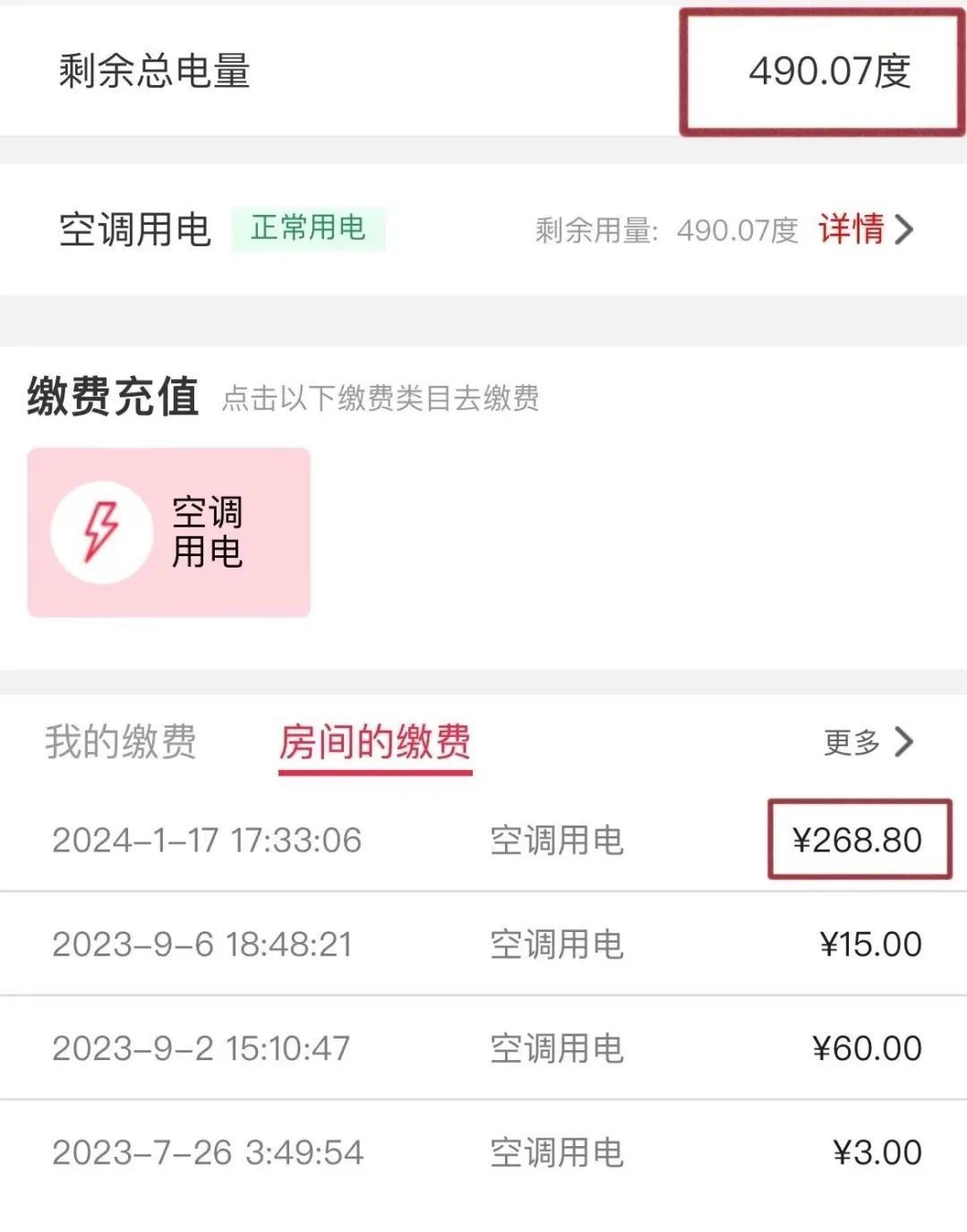This screenshot has width=967, height=1232.
Task: Tap the 剩余总电量 label
Action: [x=154, y=72]
